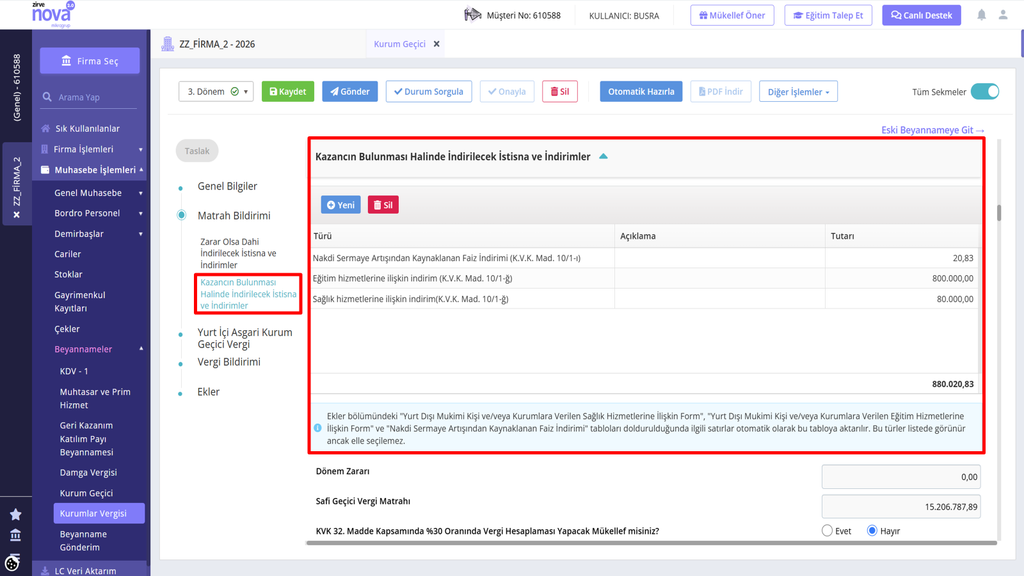Toggle the Tüm Sekmeler switch
The width and height of the screenshot is (1024, 576).
[985, 91]
